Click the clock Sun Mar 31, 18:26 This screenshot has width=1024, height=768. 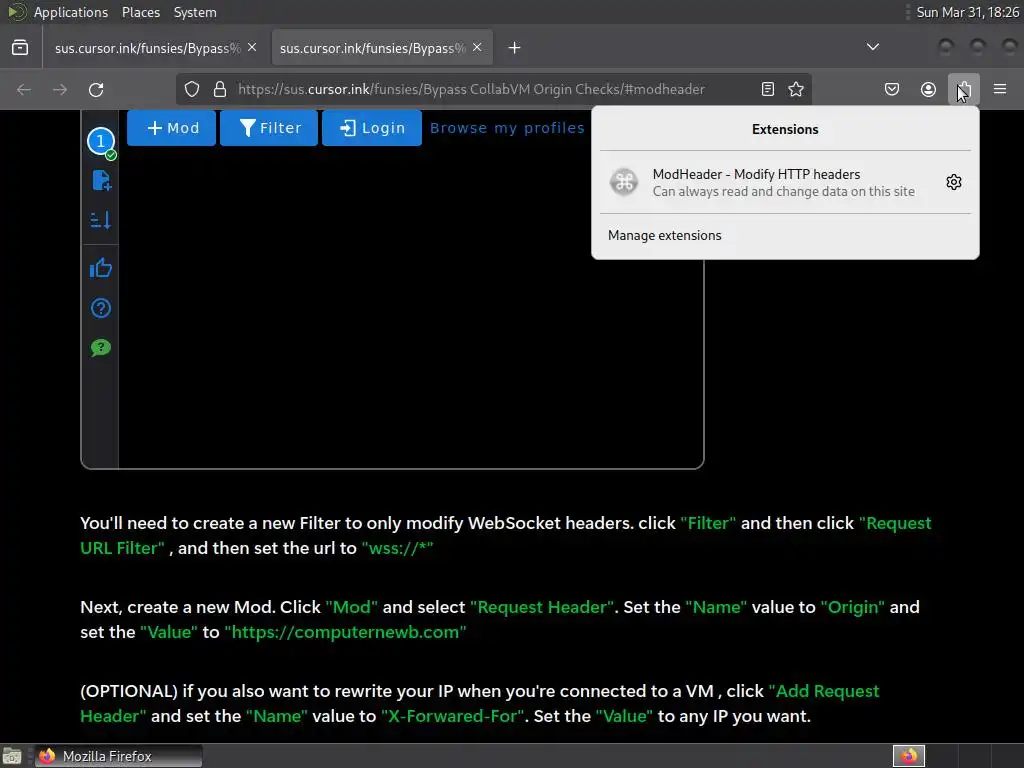pyautogui.click(x=967, y=12)
